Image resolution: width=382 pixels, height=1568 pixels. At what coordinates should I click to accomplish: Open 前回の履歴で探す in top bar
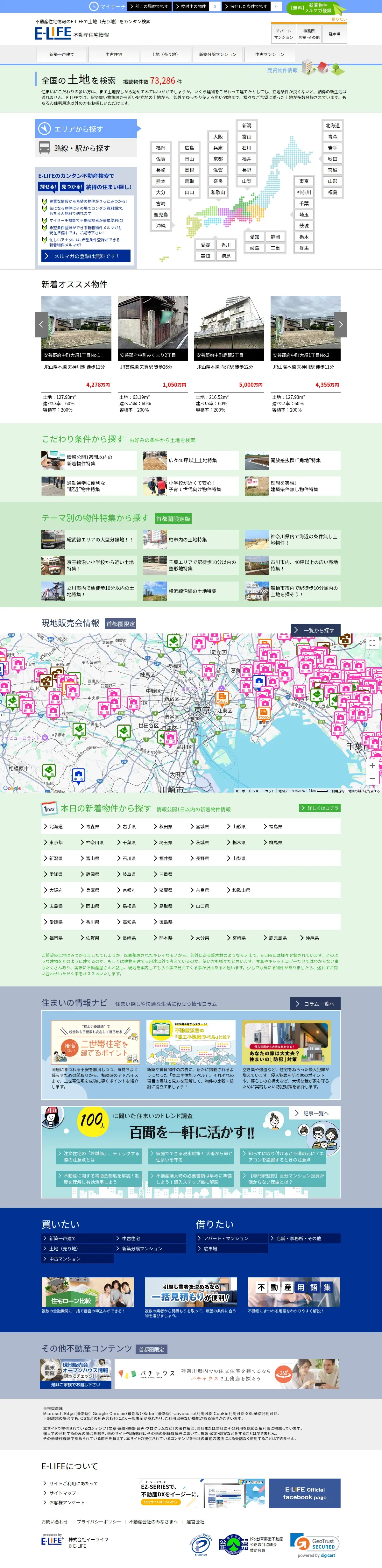(x=150, y=6)
